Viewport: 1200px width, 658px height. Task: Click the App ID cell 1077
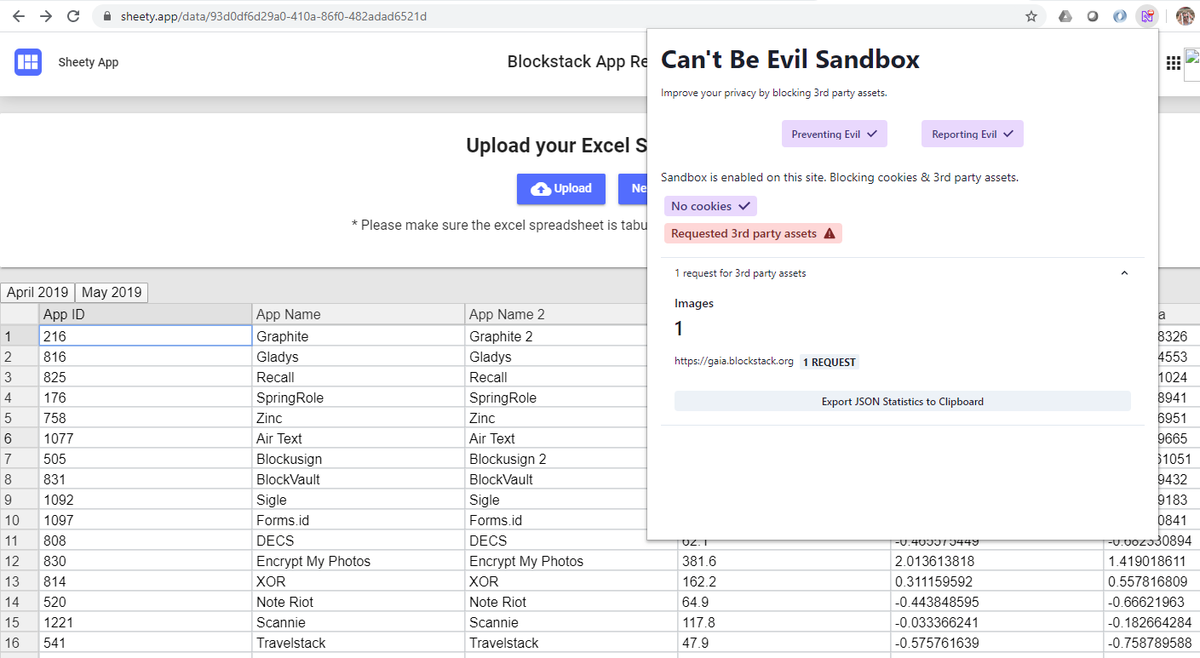pyautogui.click(x=145, y=438)
